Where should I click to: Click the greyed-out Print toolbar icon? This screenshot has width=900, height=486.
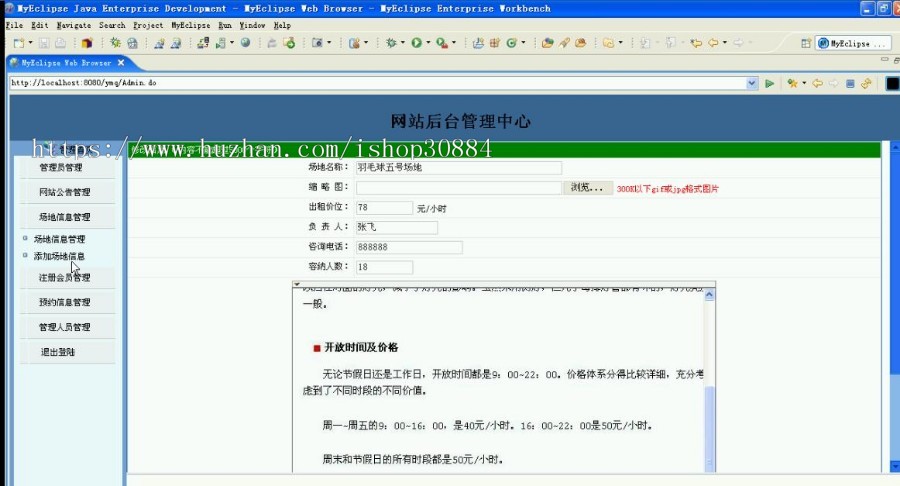click(60, 43)
